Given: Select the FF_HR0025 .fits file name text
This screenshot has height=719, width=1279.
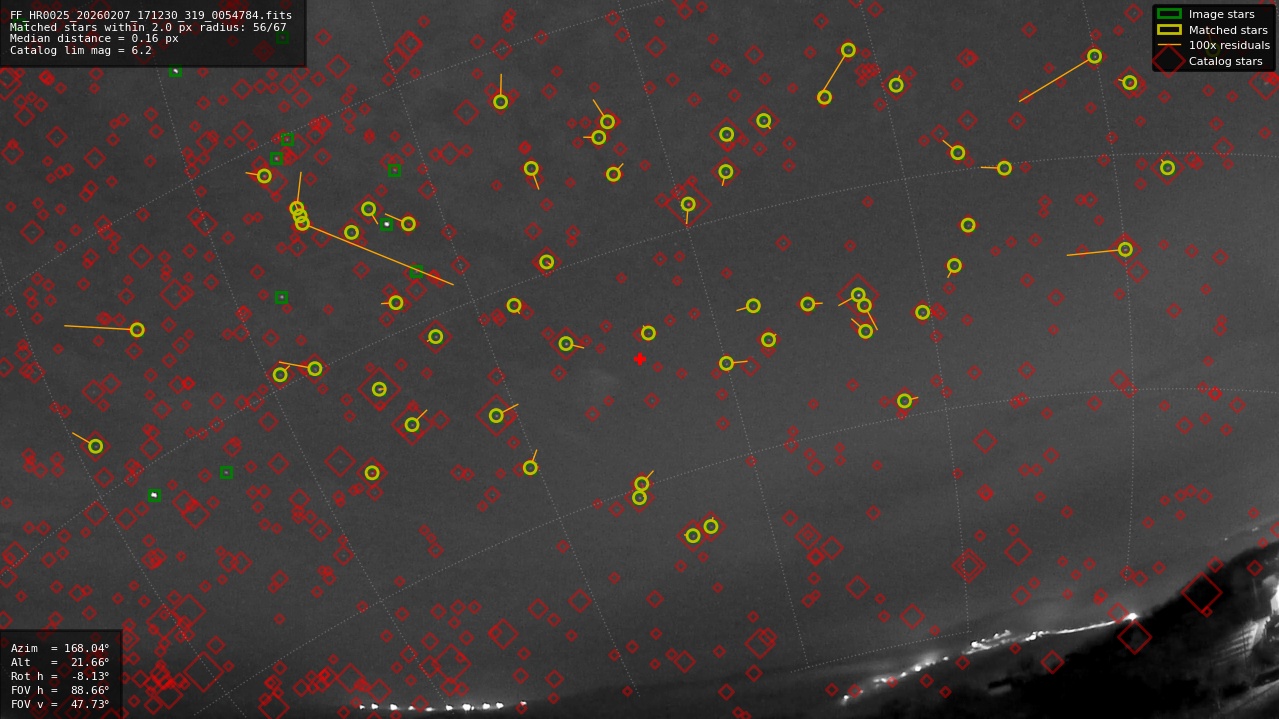Looking at the screenshot, I should coord(151,16).
